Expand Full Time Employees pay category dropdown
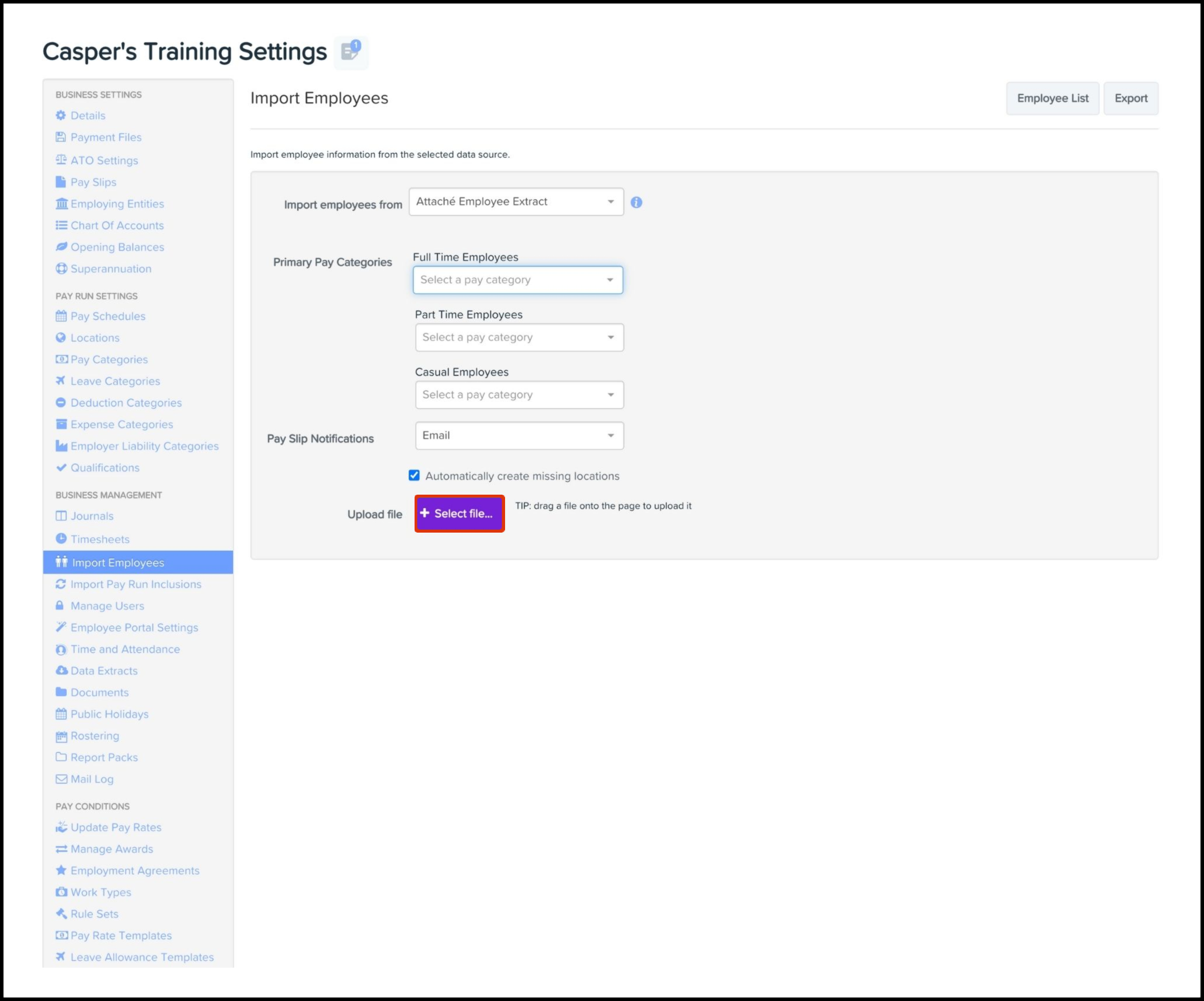The width and height of the screenshot is (1204, 1001). 517,280
